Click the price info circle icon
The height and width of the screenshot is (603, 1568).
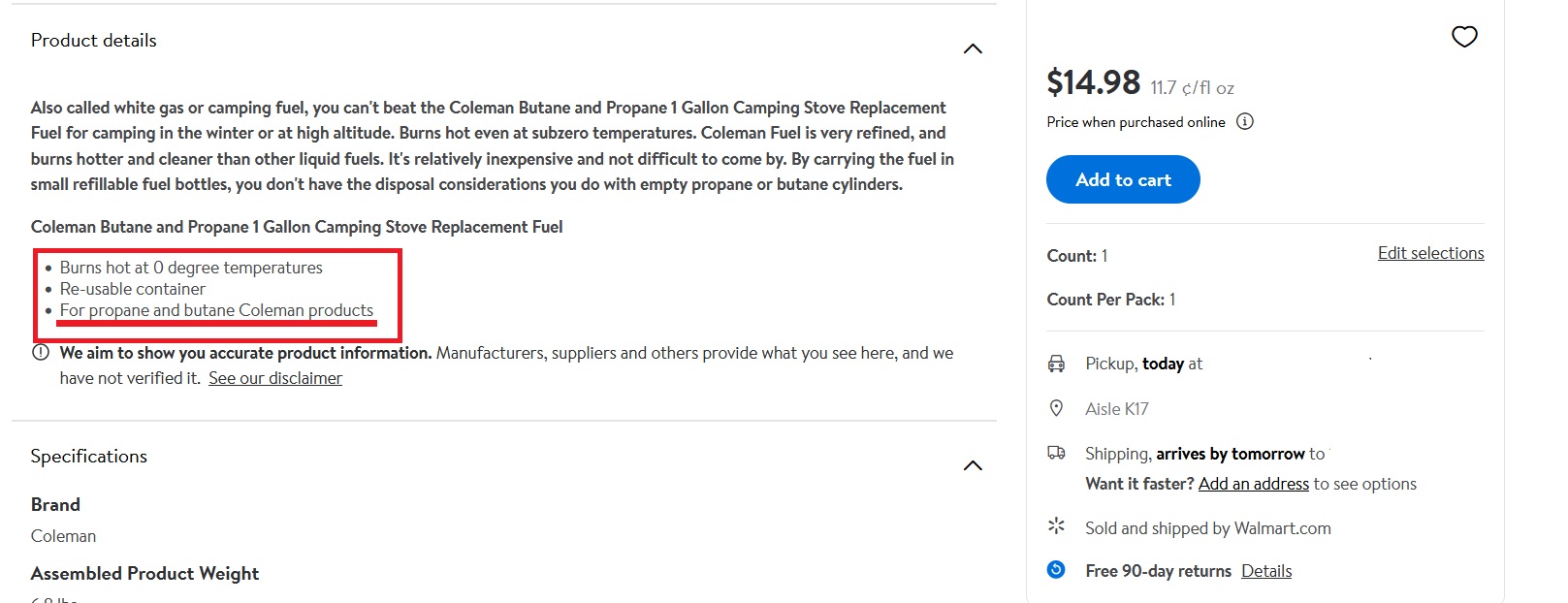tap(1245, 122)
